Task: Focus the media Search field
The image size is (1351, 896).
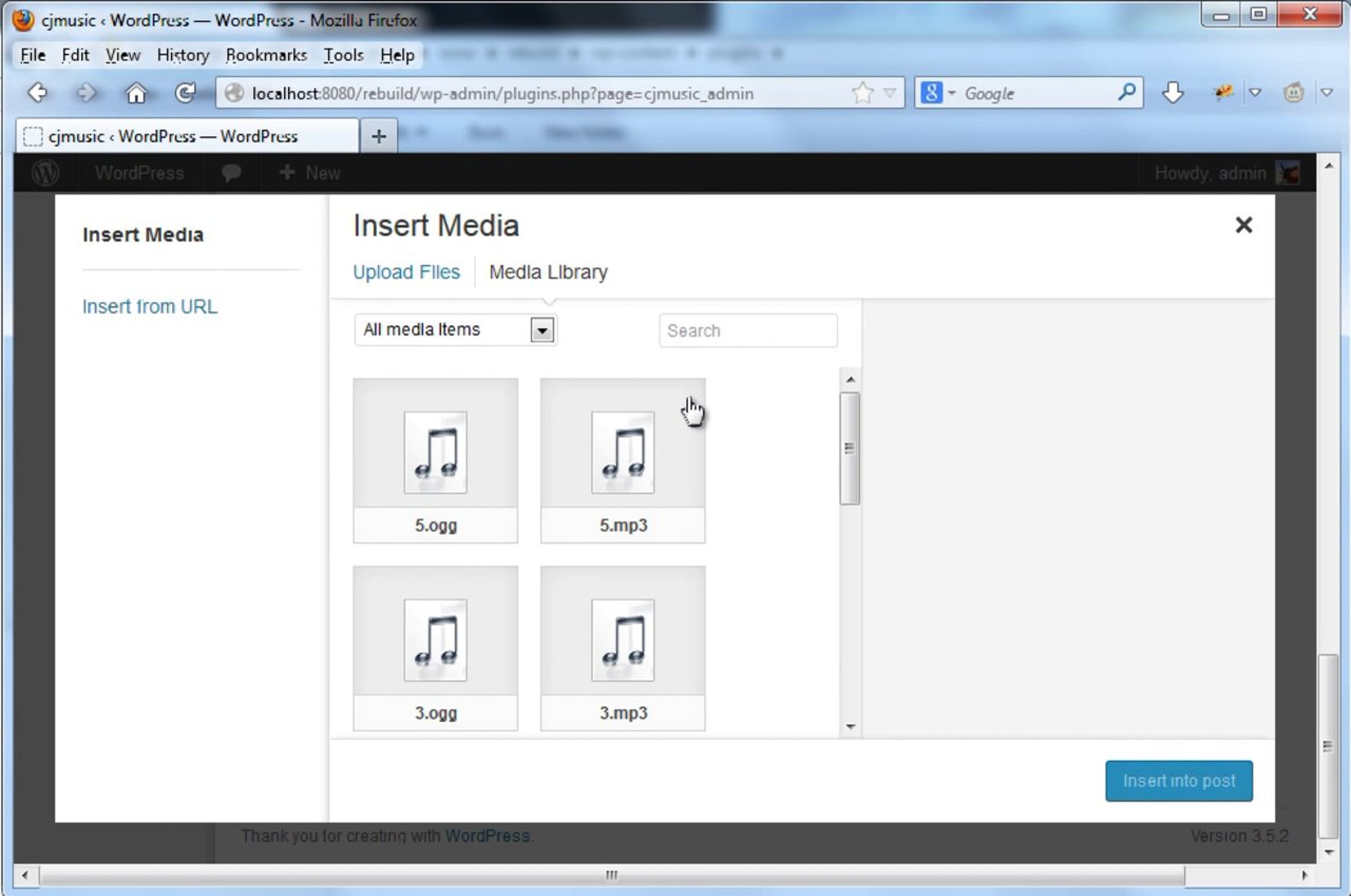Action: pyautogui.click(x=748, y=330)
